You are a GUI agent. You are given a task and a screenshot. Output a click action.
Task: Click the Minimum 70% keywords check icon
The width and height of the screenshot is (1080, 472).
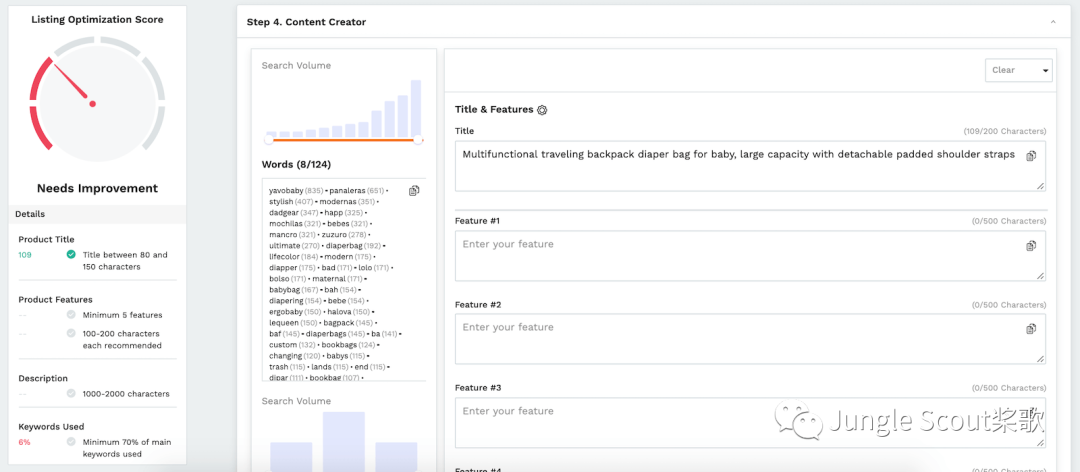(71, 442)
